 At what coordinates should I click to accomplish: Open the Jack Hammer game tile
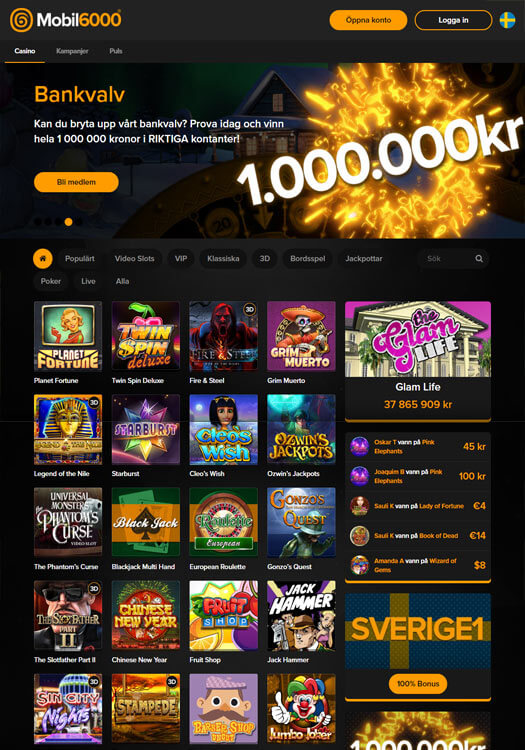coord(301,616)
